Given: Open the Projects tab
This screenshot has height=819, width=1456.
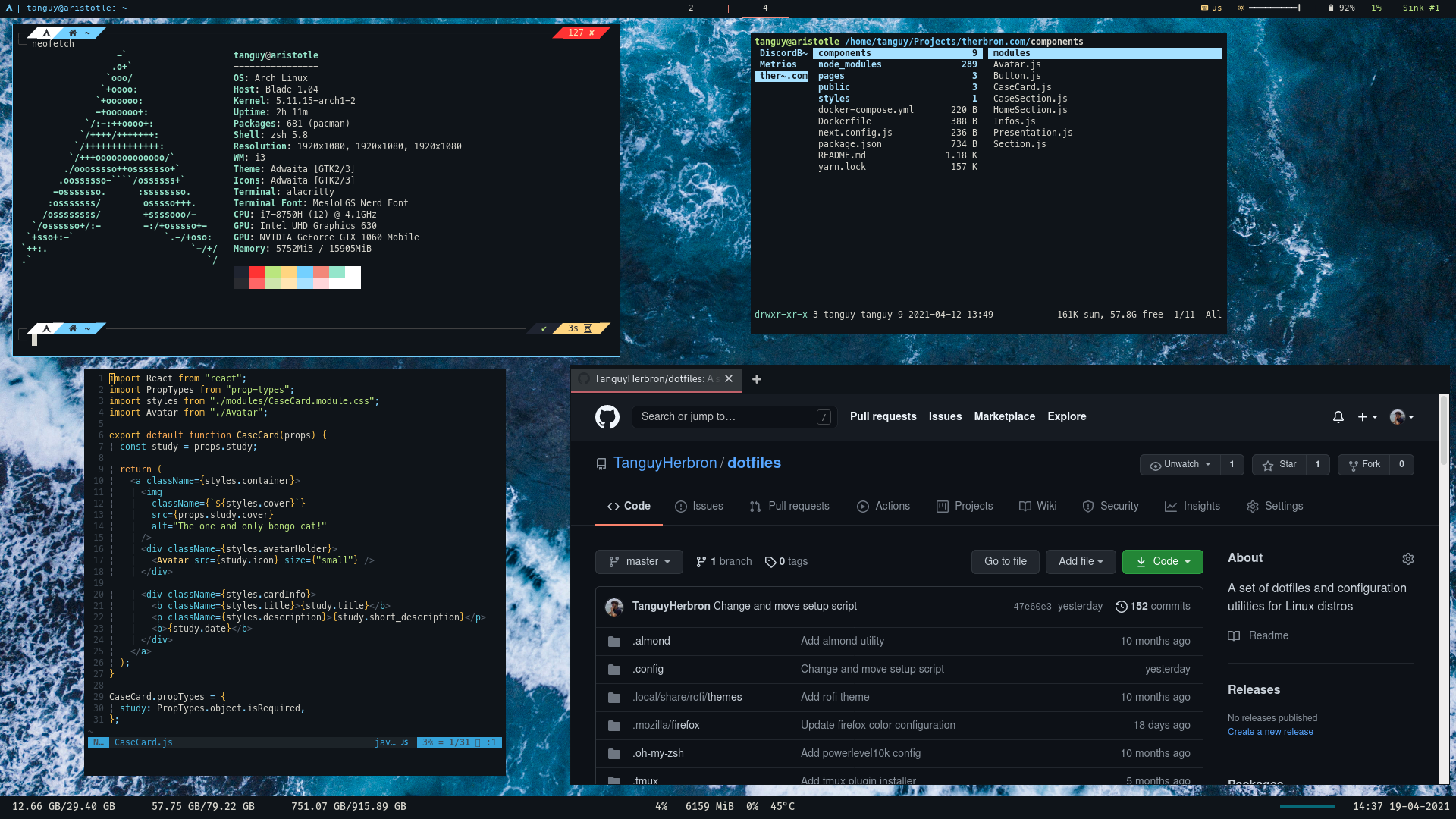Looking at the screenshot, I should [965, 507].
